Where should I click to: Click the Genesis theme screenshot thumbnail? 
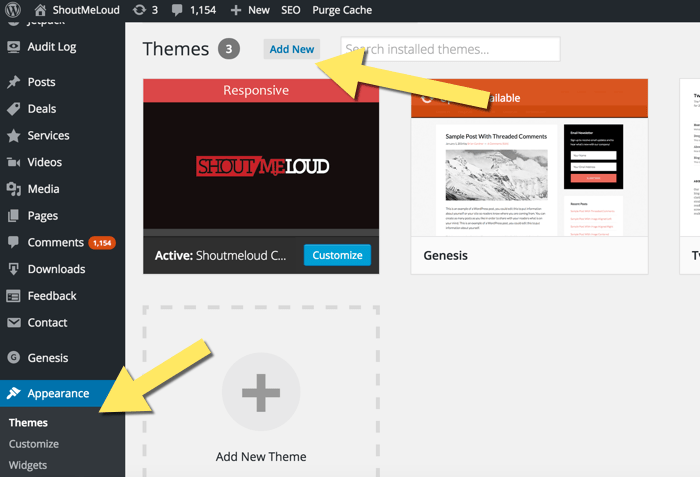(x=529, y=158)
